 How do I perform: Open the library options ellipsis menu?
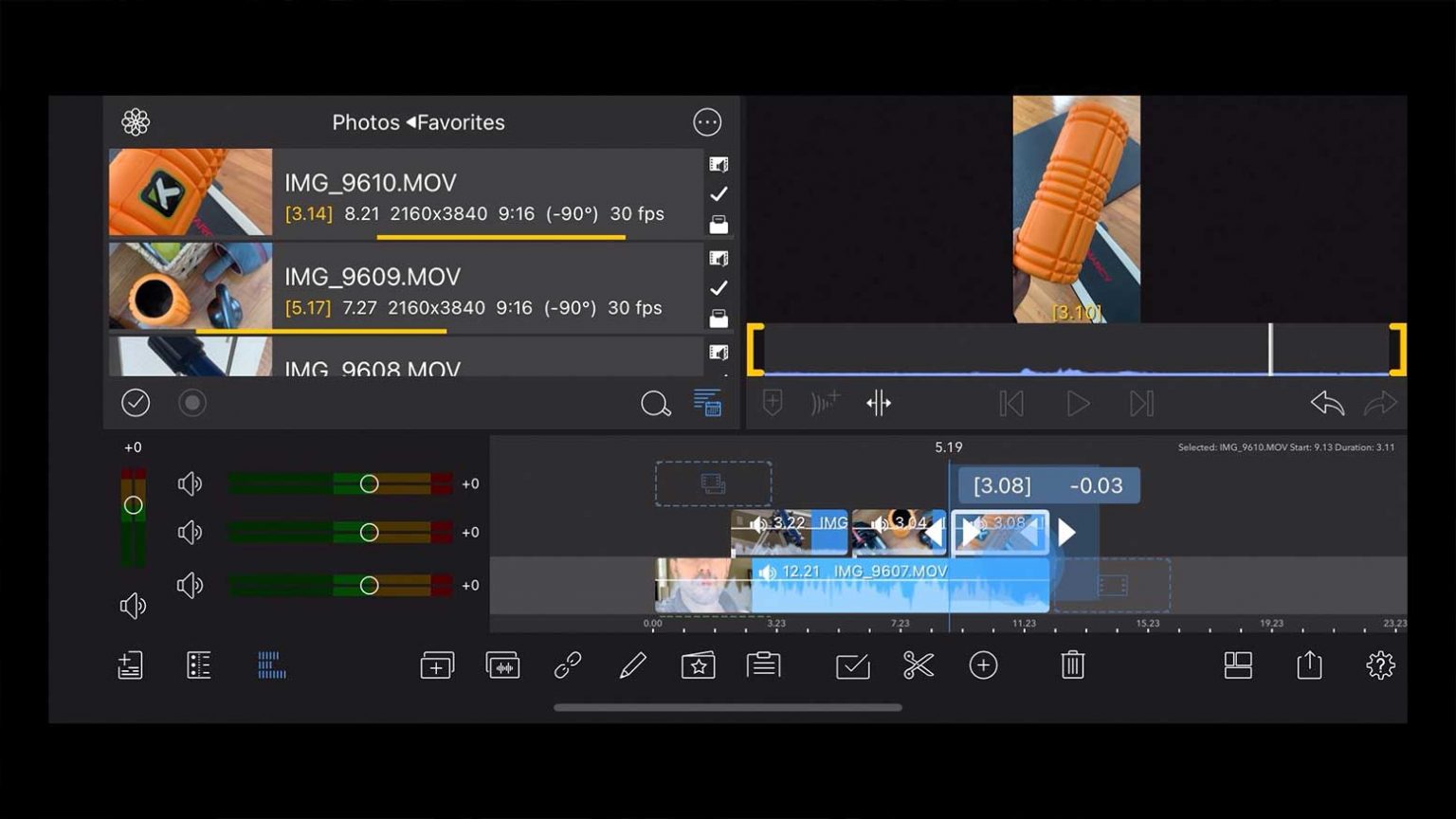706,121
